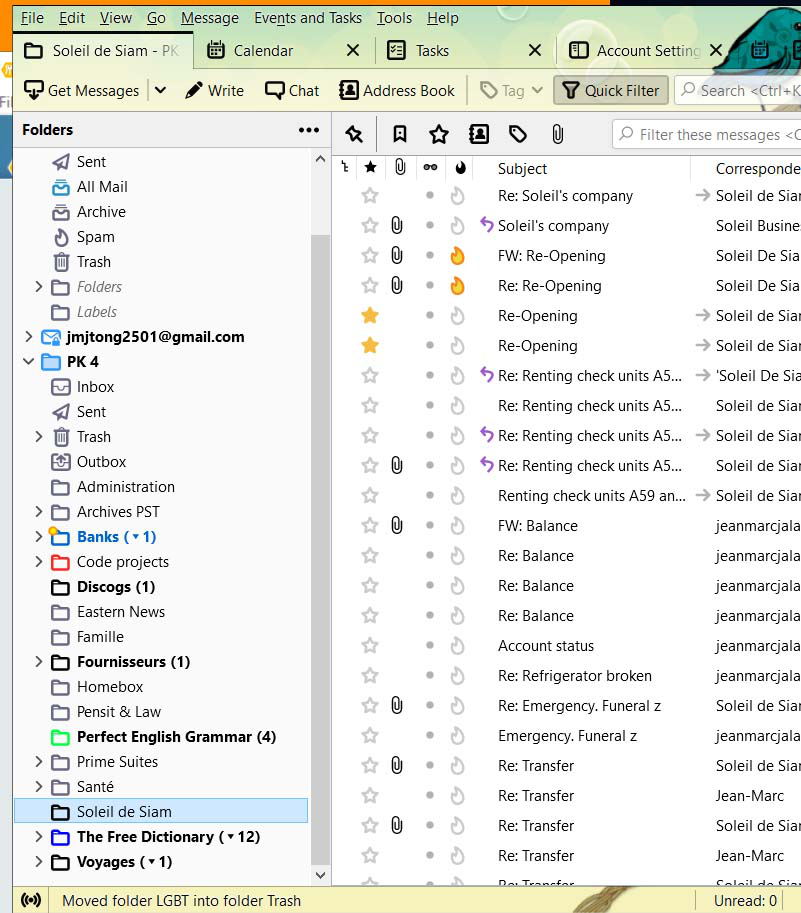Switch to the Calendar tab
Screen dimensions: 801x913
(x=263, y=50)
